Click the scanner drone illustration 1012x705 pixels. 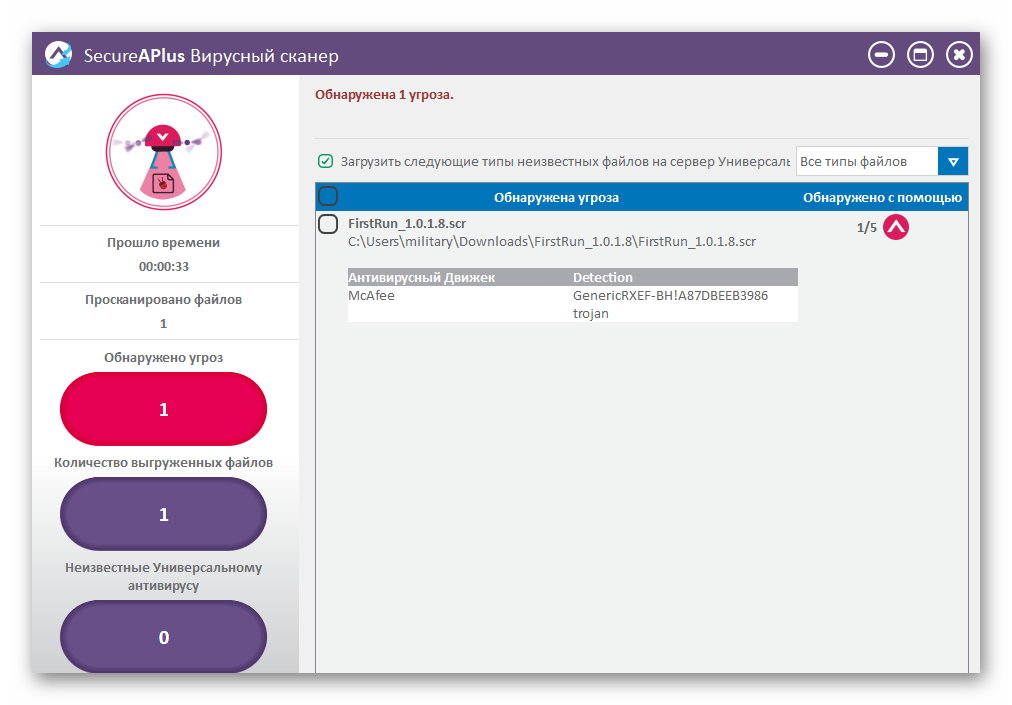(x=164, y=152)
